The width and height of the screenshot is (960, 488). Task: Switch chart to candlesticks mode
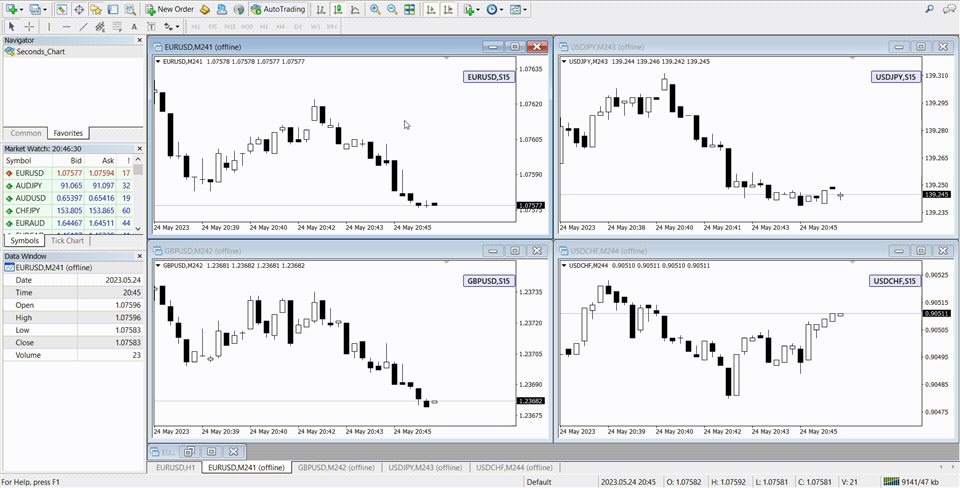[337, 9]
